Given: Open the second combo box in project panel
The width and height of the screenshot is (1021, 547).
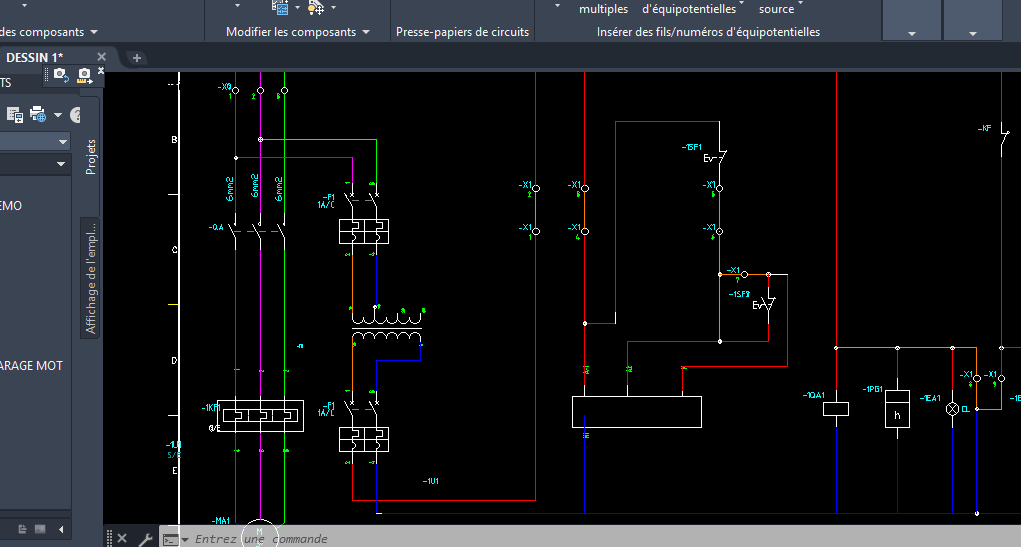Looking at the screenshot, I should (35, 164).
